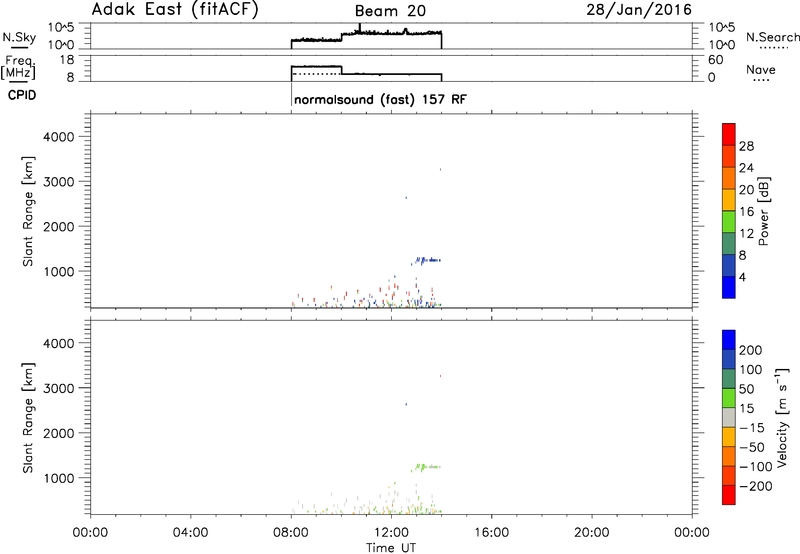The width and height of the screenshot is (800, 554).
Task: Click the "Adak East (fitACF)" plot title
Action: (175, 9)
